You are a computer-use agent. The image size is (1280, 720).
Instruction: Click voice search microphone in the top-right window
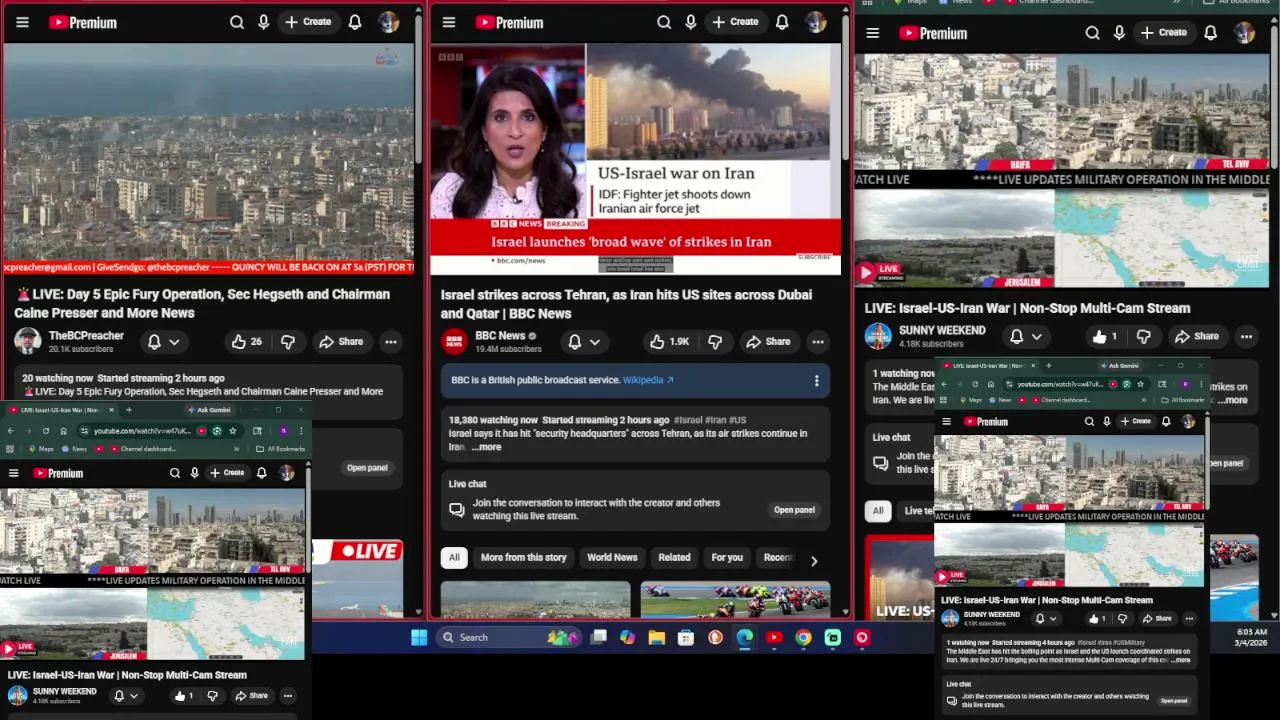[x=1119, y=33]
